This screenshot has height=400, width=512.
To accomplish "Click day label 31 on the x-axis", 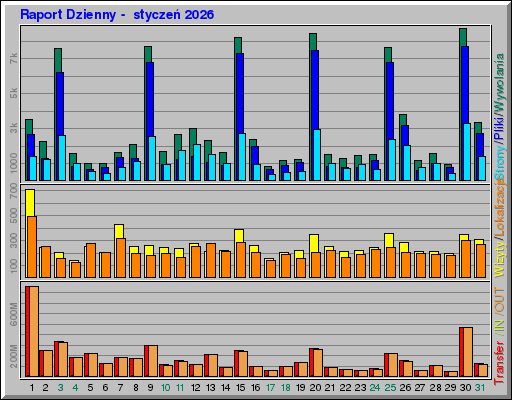I will (x=480, y=388).
